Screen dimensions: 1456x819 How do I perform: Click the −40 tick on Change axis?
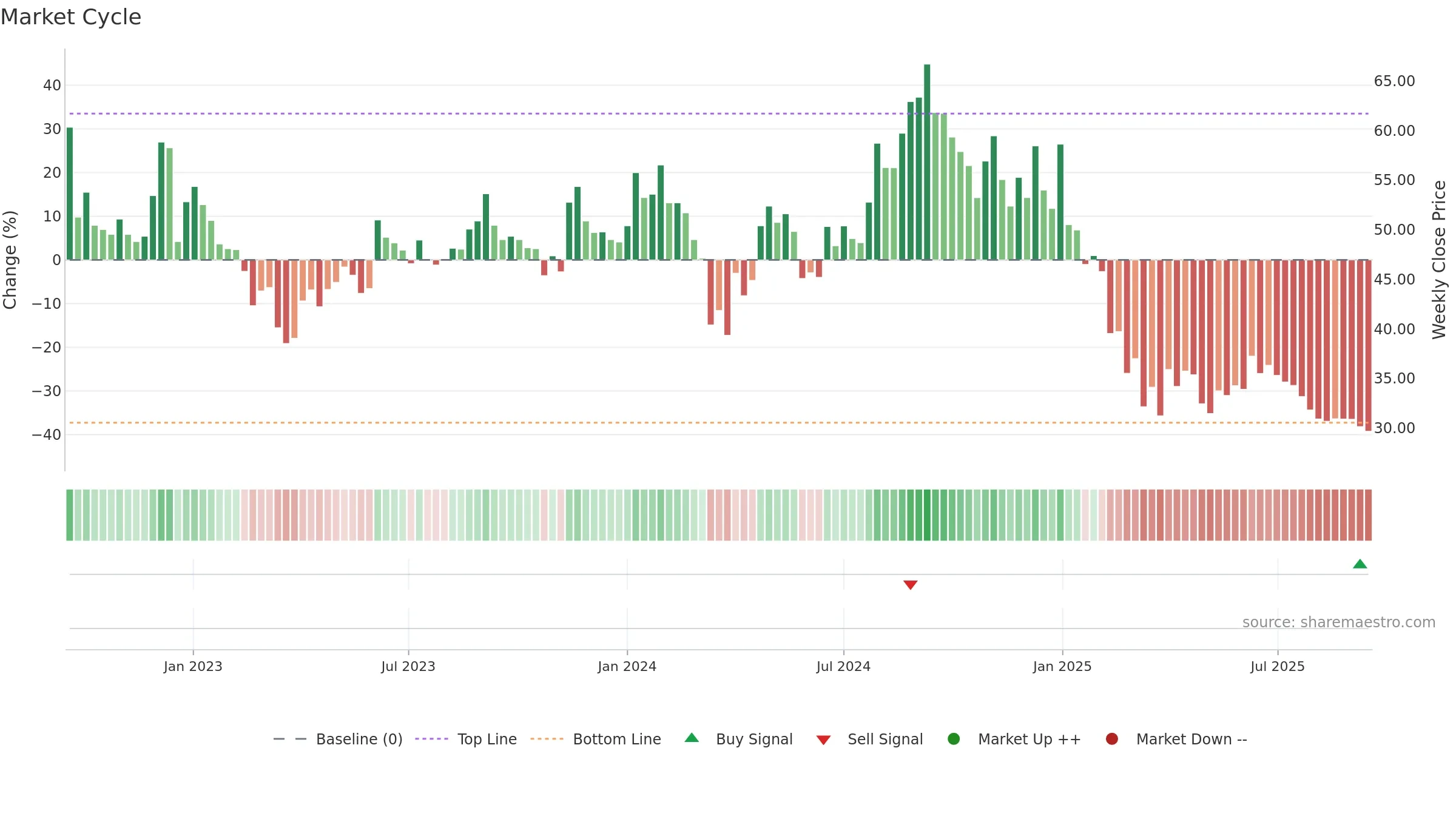[47, 435]
